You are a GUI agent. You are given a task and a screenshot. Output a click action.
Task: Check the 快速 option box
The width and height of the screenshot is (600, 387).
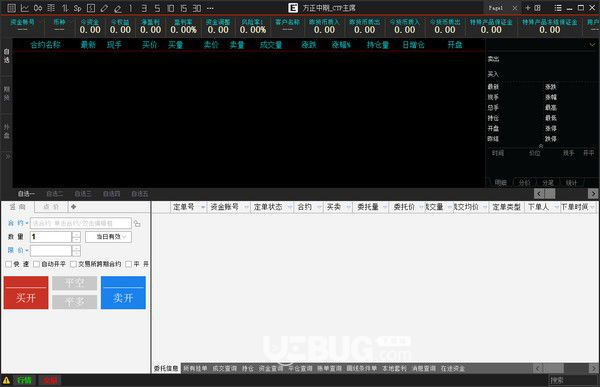click(x=8, y=264)
